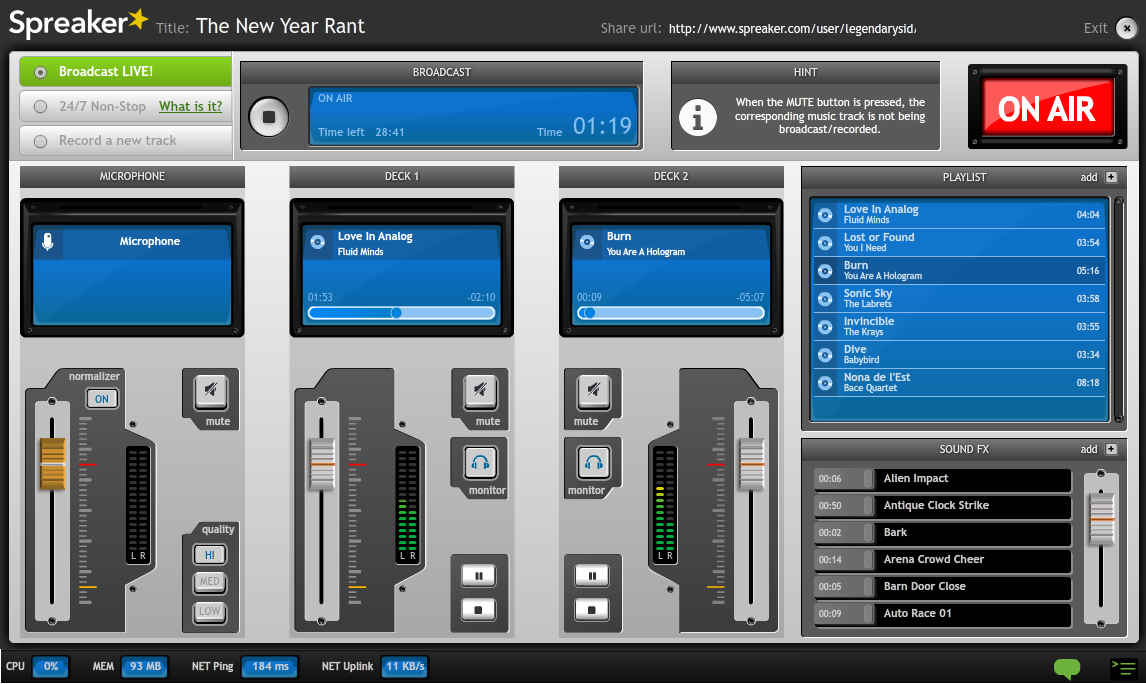Select Burn by You Are A Hologram in the playlist
1146x684 pixels.
(959, 270)
